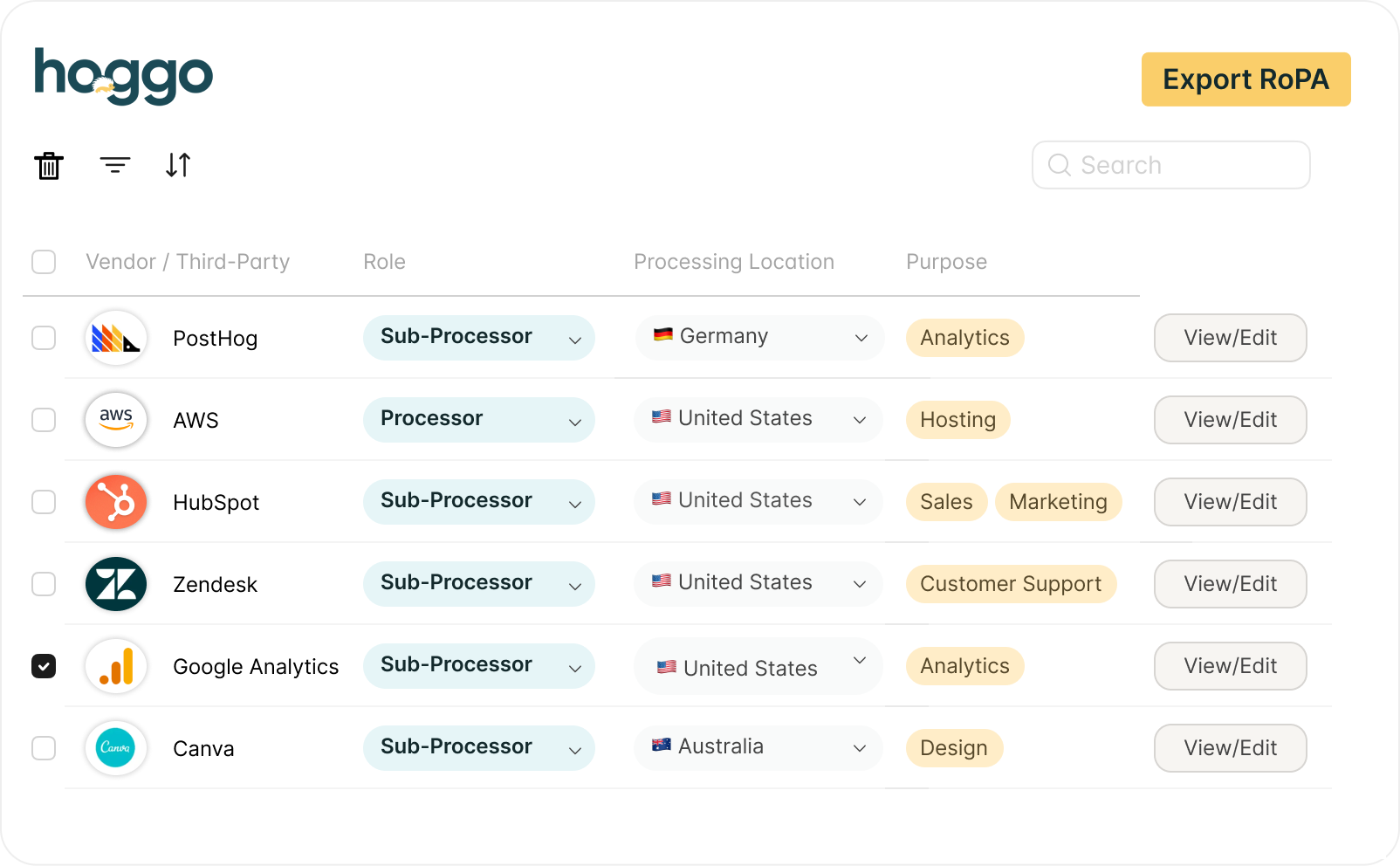Open PostHog's Sub-Processor role dropdown
The height and width of the screenshot is (866, 1400).
[x=479, y=338]
